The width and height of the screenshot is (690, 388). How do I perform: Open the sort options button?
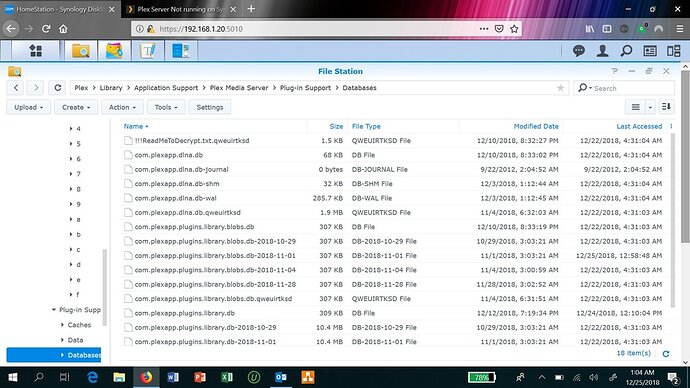pos(666,107)
